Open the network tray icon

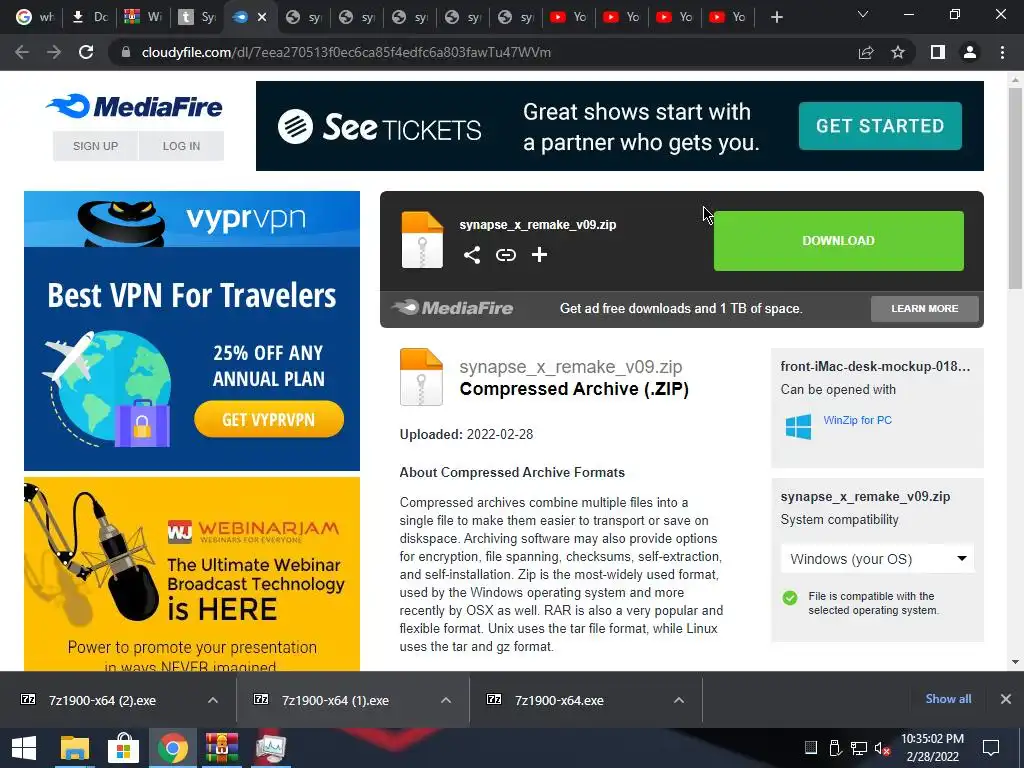click(858, 748)
